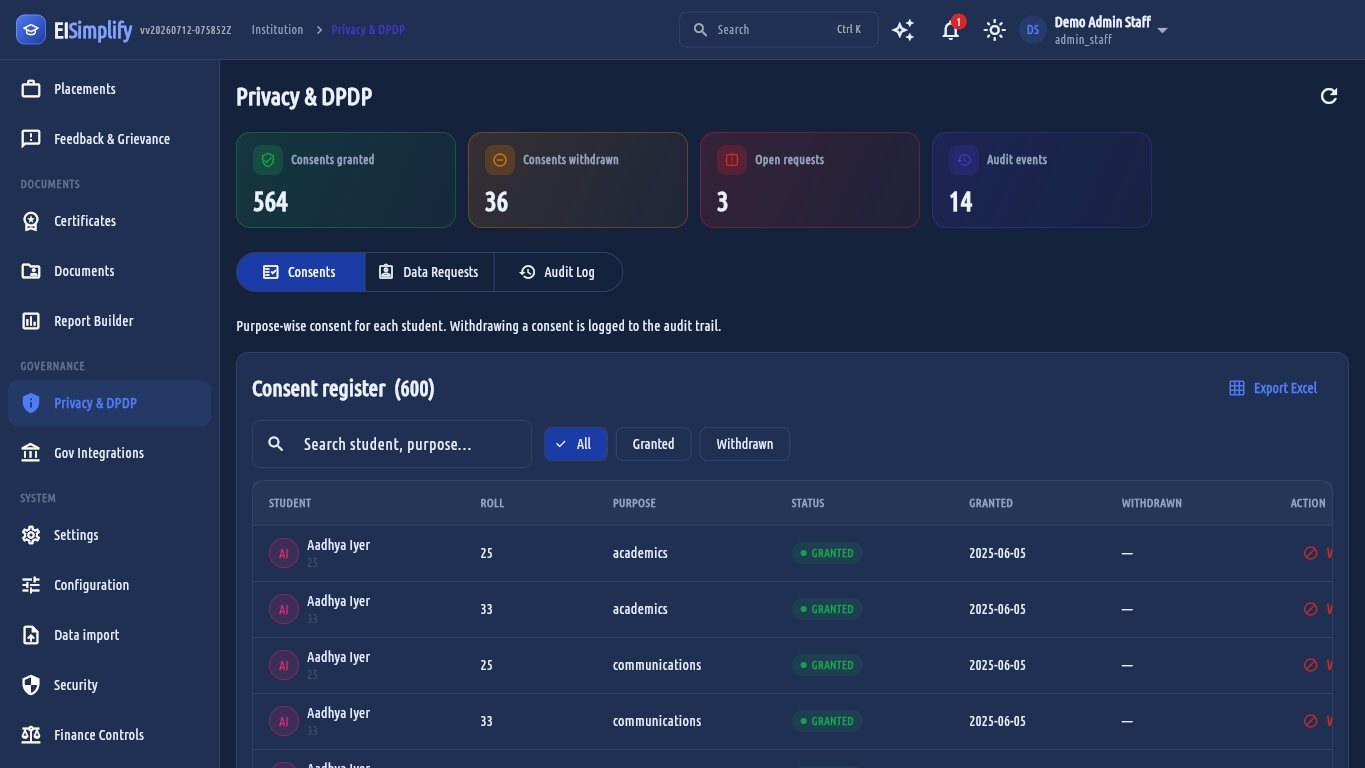Open Feedback & Grievance in the sidebar
This screenshot has width=1365, height=768.
(x=110, y=139)
